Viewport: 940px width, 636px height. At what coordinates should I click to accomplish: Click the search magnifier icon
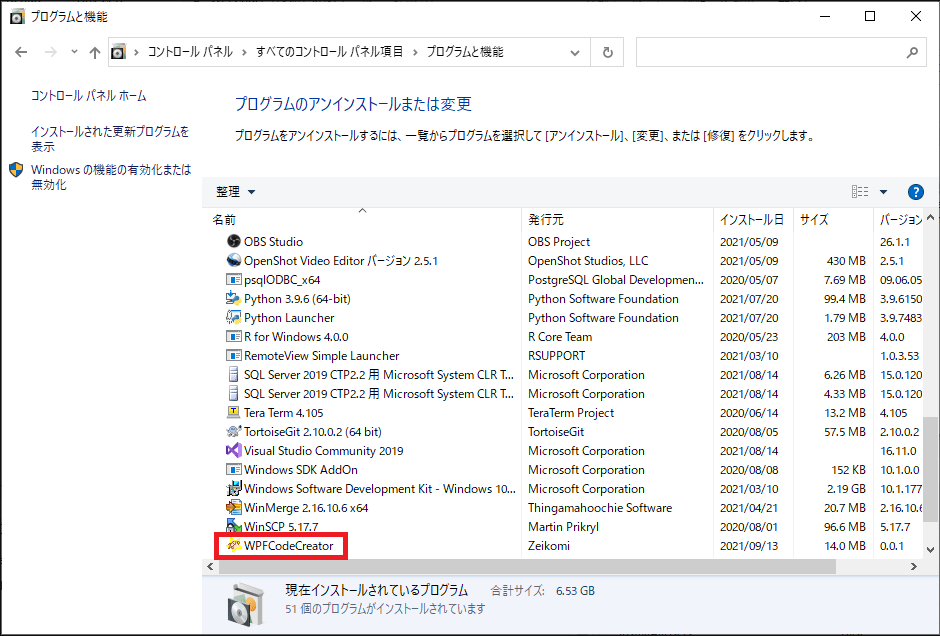pos(912,52)
